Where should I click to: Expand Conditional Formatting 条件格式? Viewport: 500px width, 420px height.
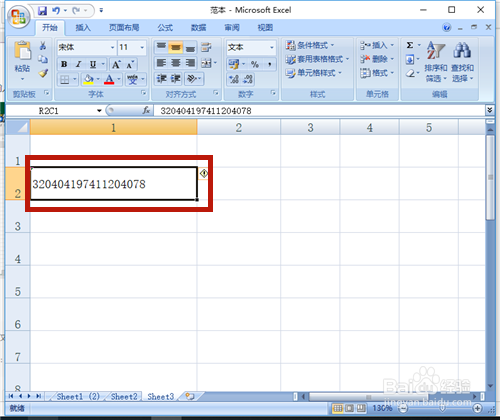point(310,45)
